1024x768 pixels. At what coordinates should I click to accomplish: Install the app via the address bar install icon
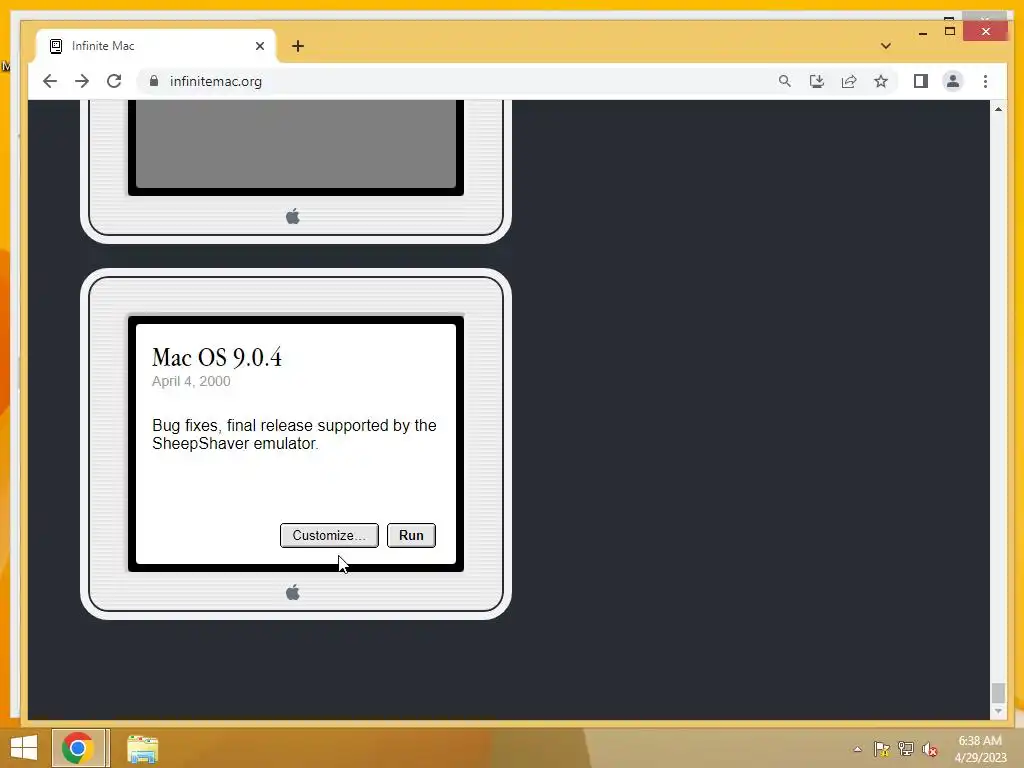click(x=816, y=81)
